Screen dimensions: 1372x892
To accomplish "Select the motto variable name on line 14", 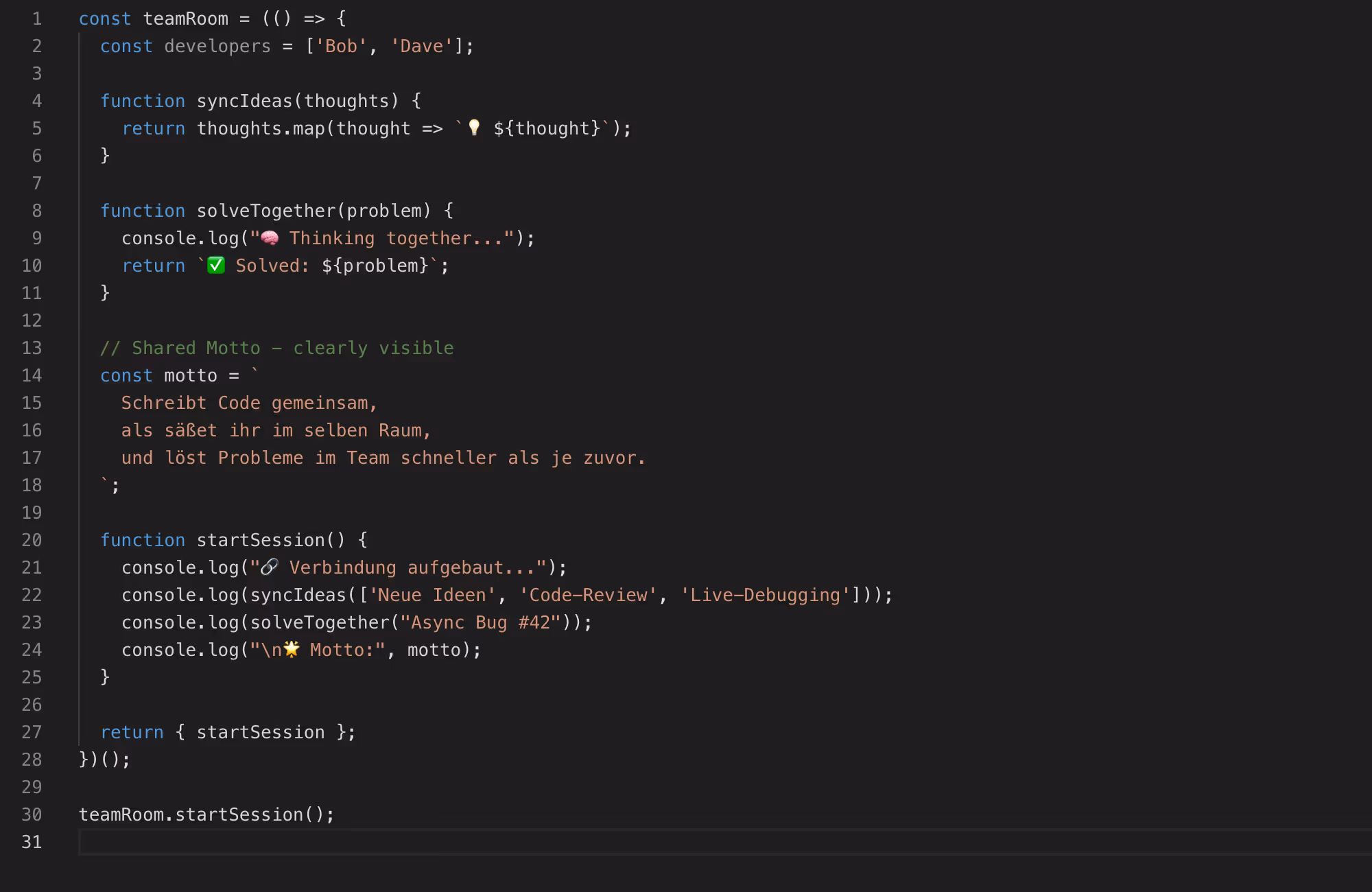I will [x=189, y=375].
